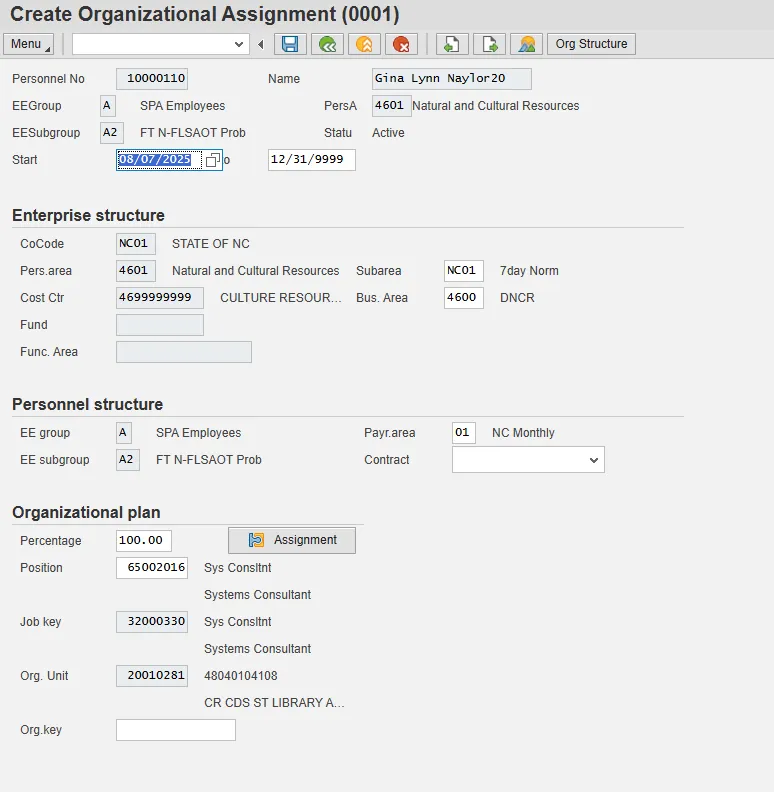
Task: Click the 'Personnel structure' heading
Action: [x=87, y=404]
